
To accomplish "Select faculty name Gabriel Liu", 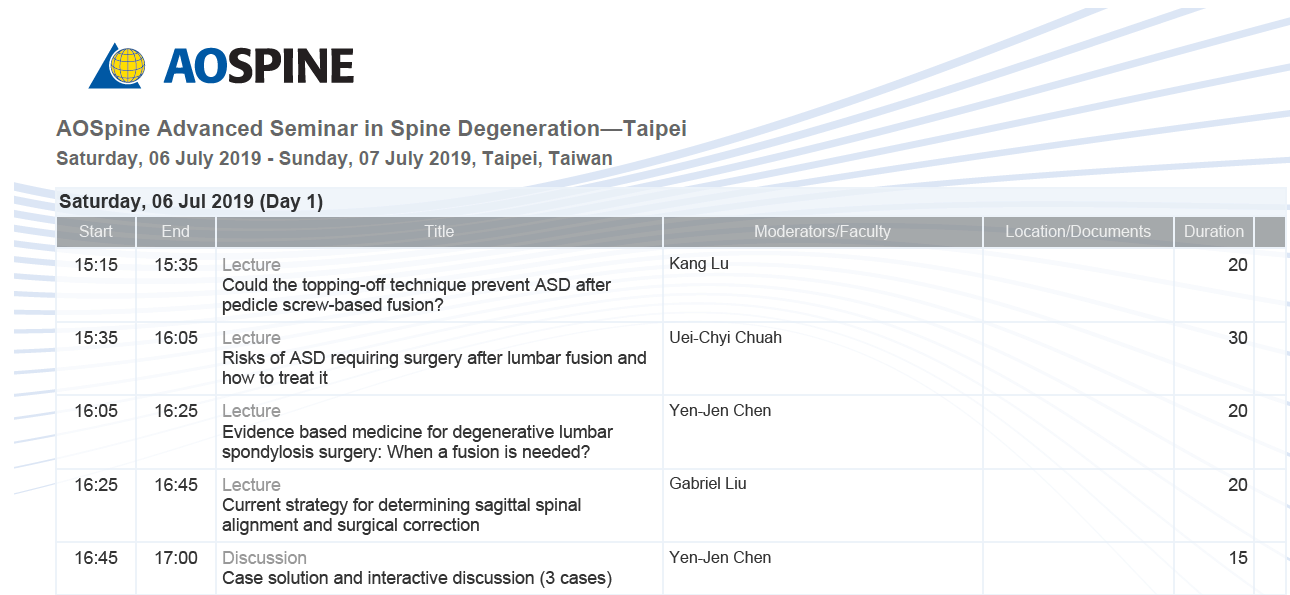I will click(x=707, y=484).
